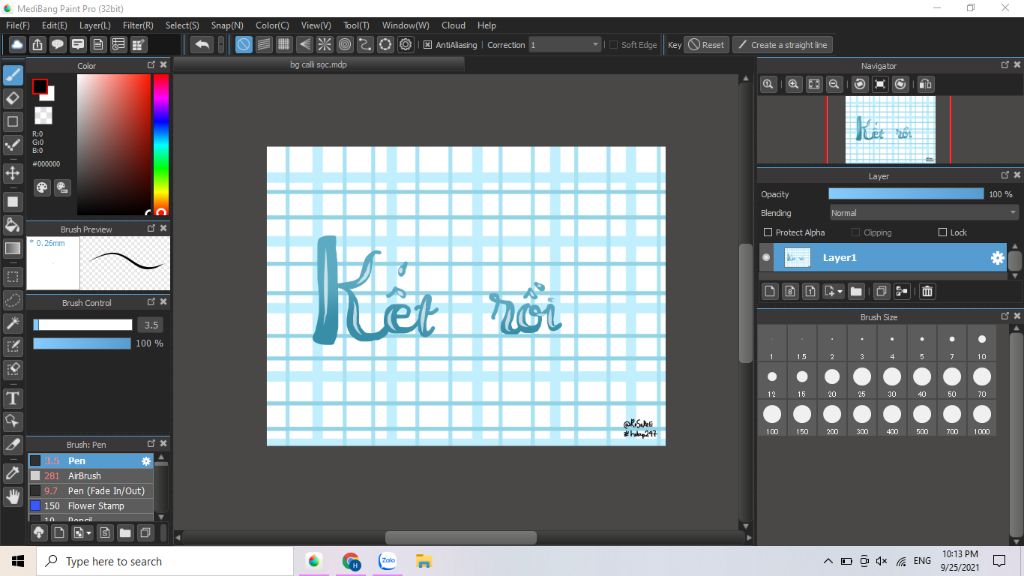Select the Text tool
Viewport: 1024px width, 576px height.
tap(12, 398)
